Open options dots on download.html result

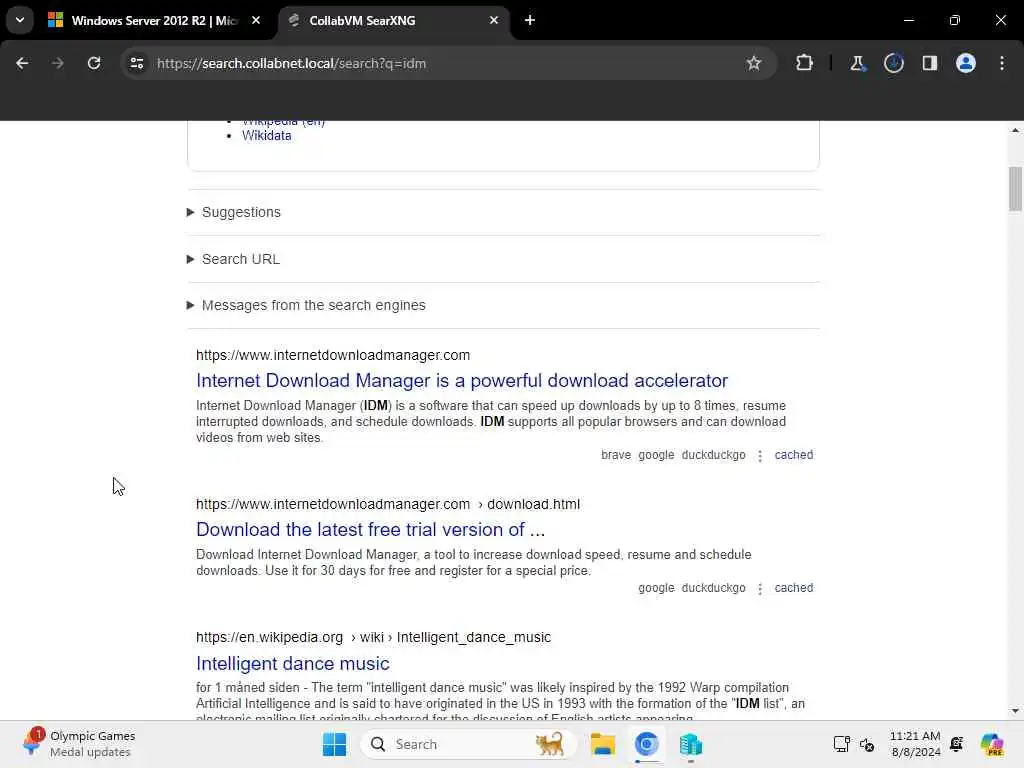click(x=760, y=588)
